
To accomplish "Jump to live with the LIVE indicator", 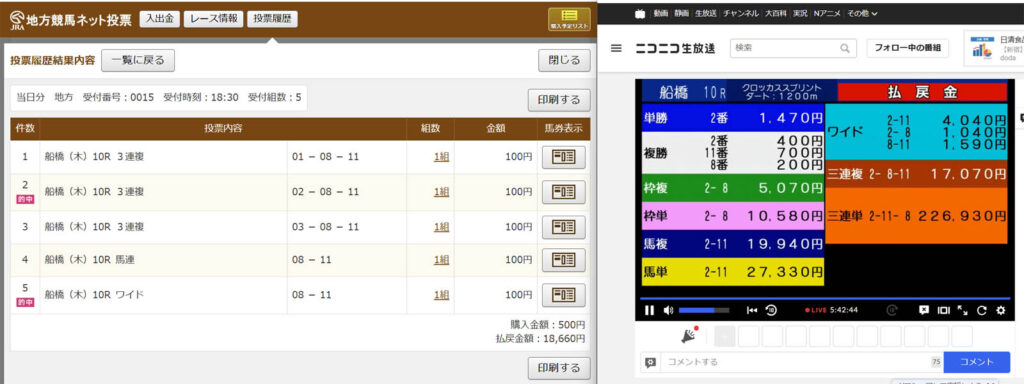I will 816,310.
